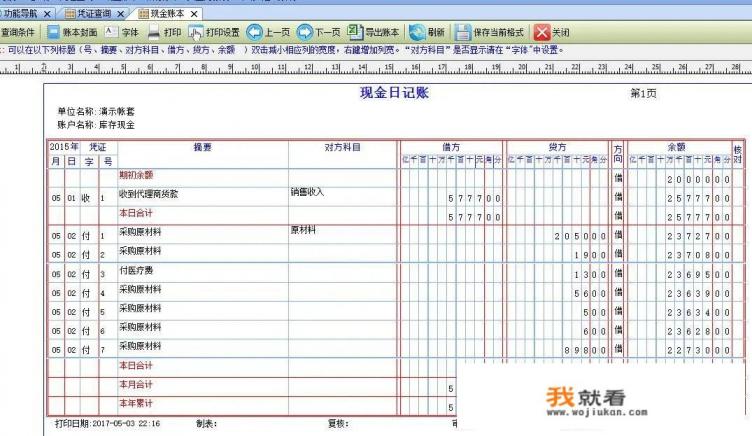Click the horizontal ruler bar

(376, 68)
